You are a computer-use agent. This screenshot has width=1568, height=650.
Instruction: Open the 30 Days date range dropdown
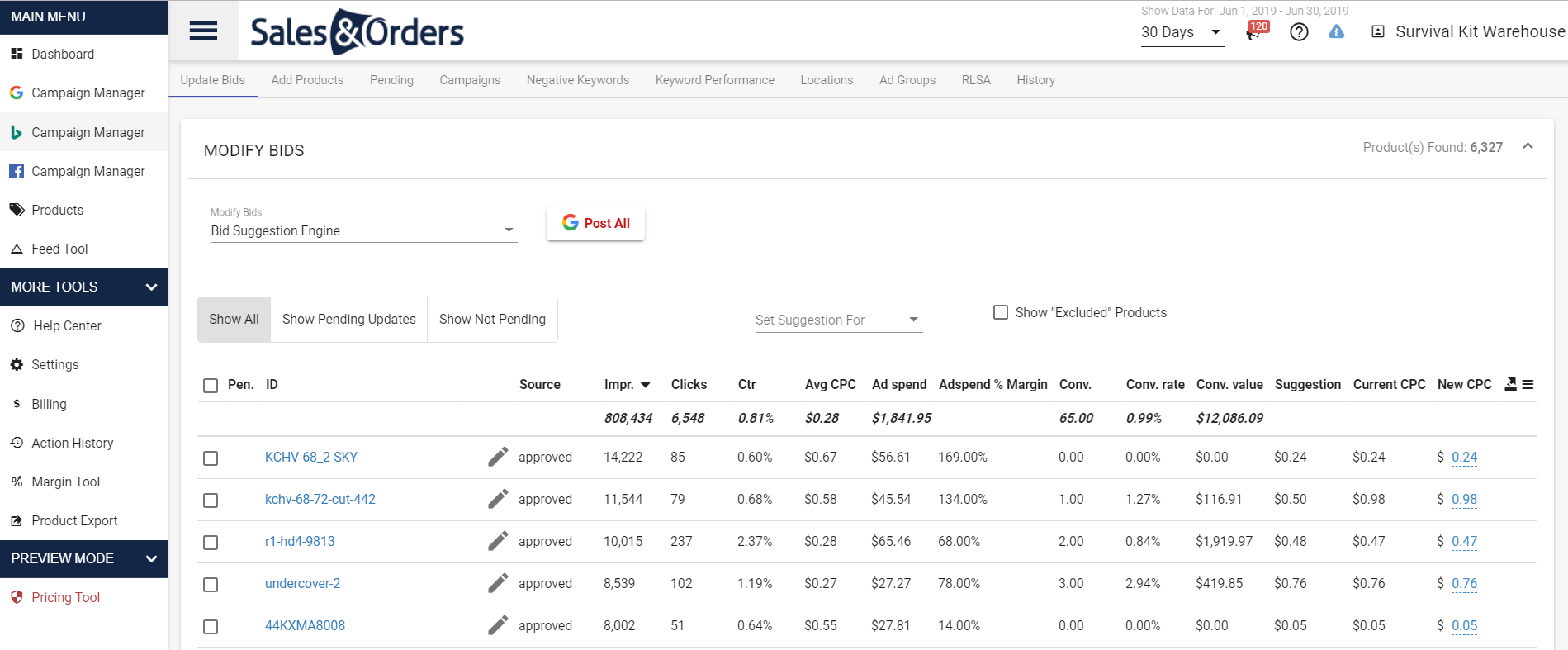tap(1182, 32)
